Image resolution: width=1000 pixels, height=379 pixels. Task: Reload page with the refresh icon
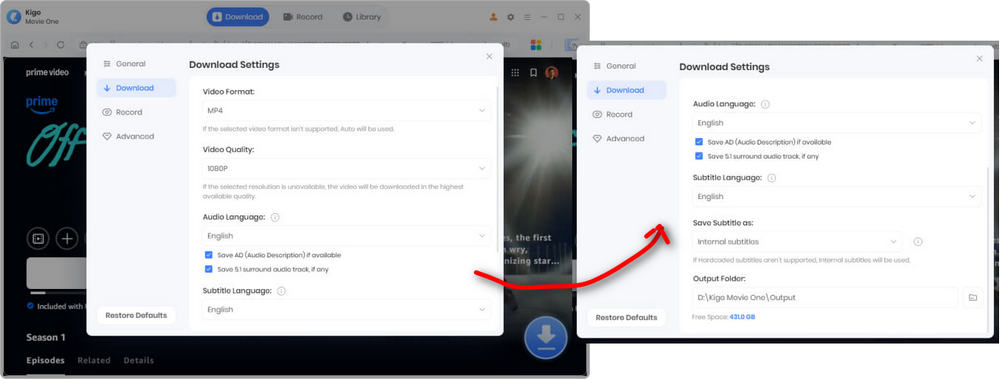(x=61, y=45)
